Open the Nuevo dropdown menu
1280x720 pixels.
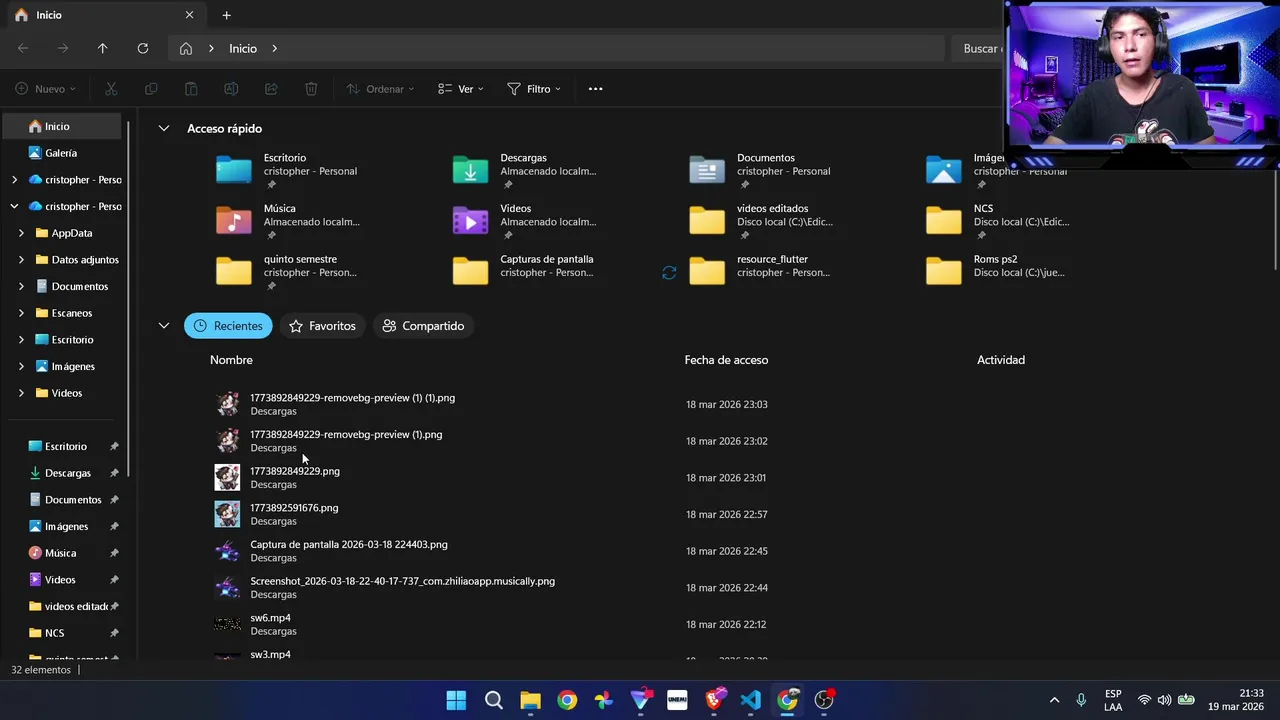[x=46, y=89]
